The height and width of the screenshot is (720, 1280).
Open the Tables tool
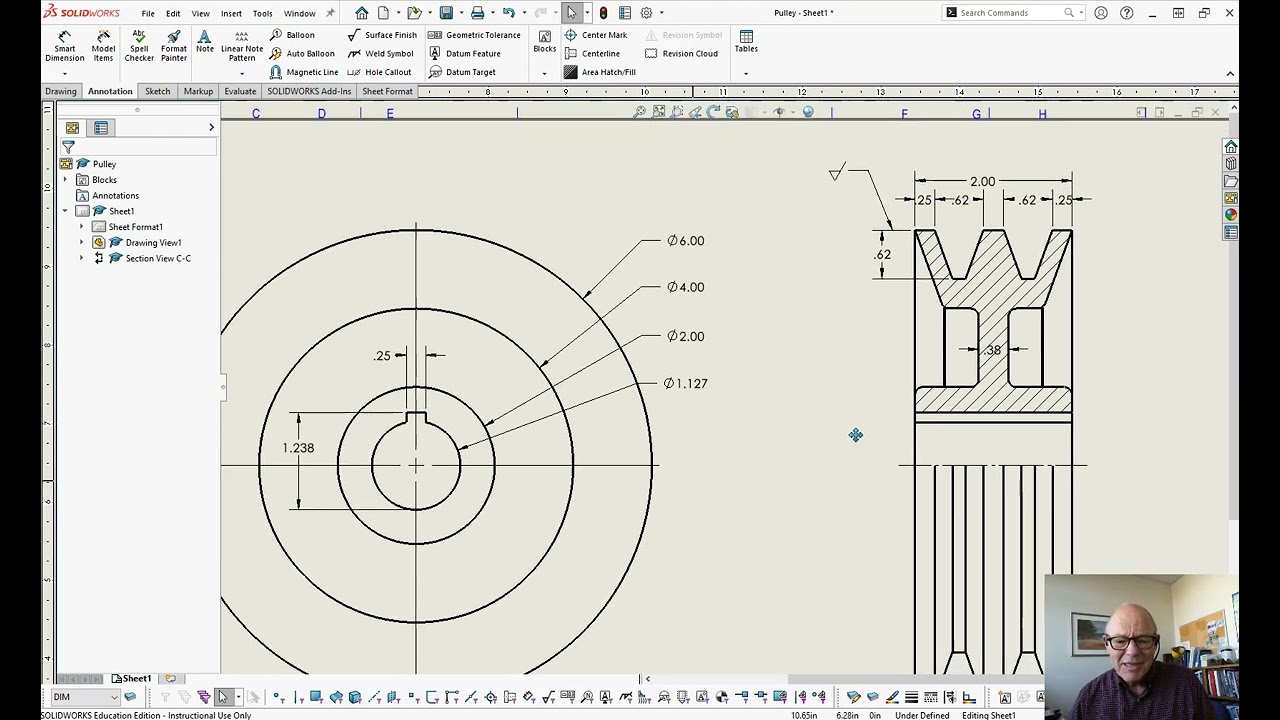746,42
